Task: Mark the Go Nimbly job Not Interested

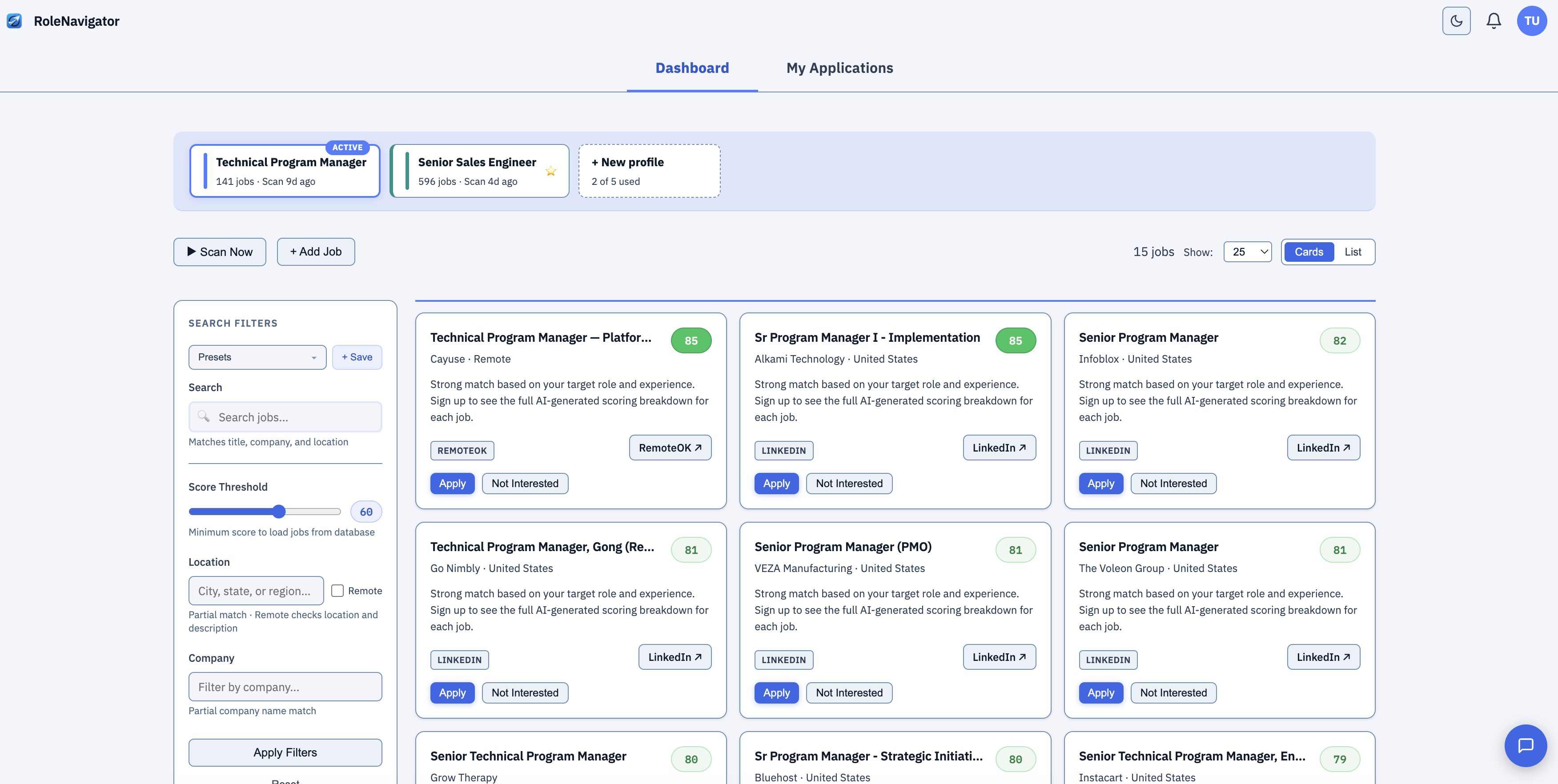Action: [525, 693]
